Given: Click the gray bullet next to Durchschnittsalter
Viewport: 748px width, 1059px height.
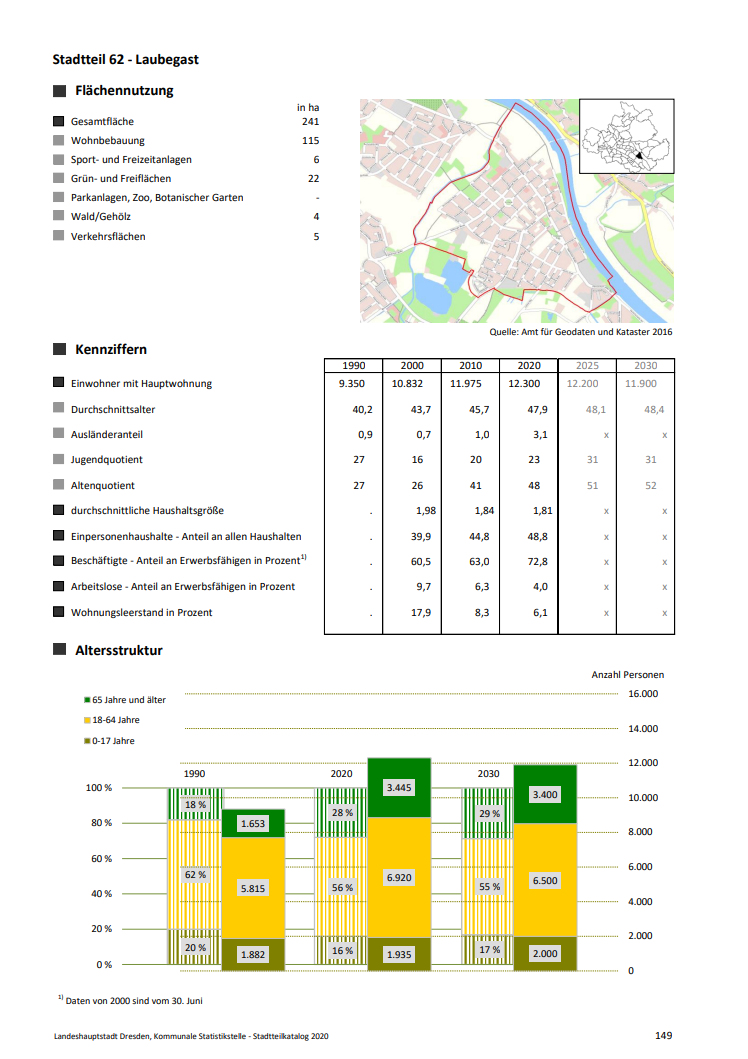Looking at the screenshot, I should pyautogui.click(x=59, y=409).
